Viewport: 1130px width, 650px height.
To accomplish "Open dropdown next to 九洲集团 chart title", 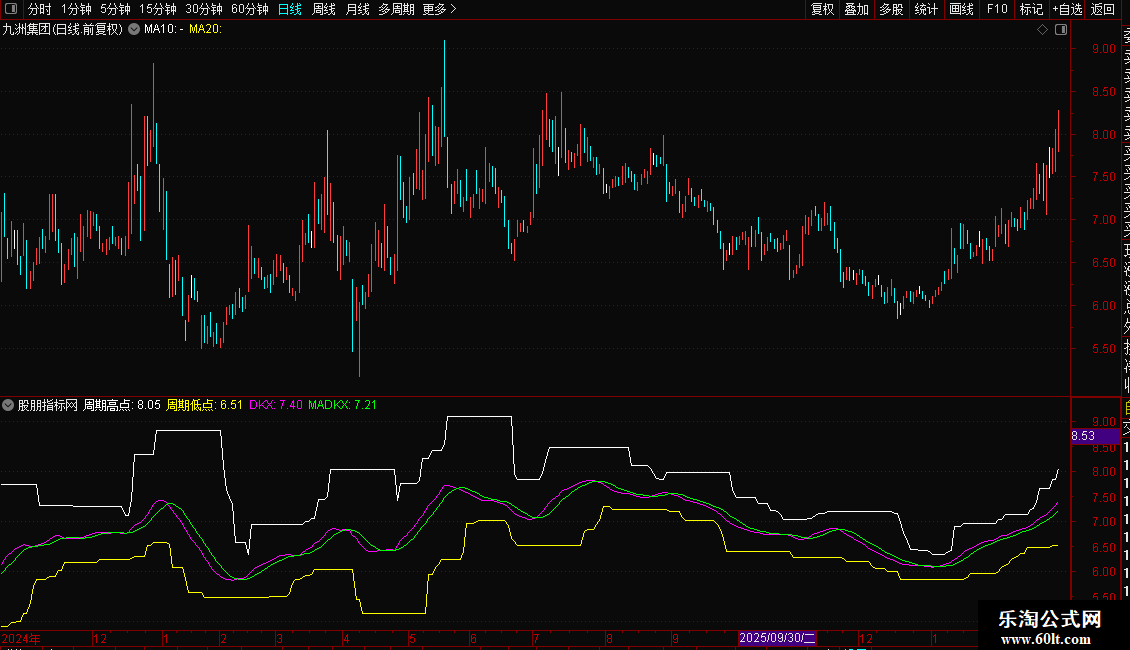I will (x=133, y=29).
